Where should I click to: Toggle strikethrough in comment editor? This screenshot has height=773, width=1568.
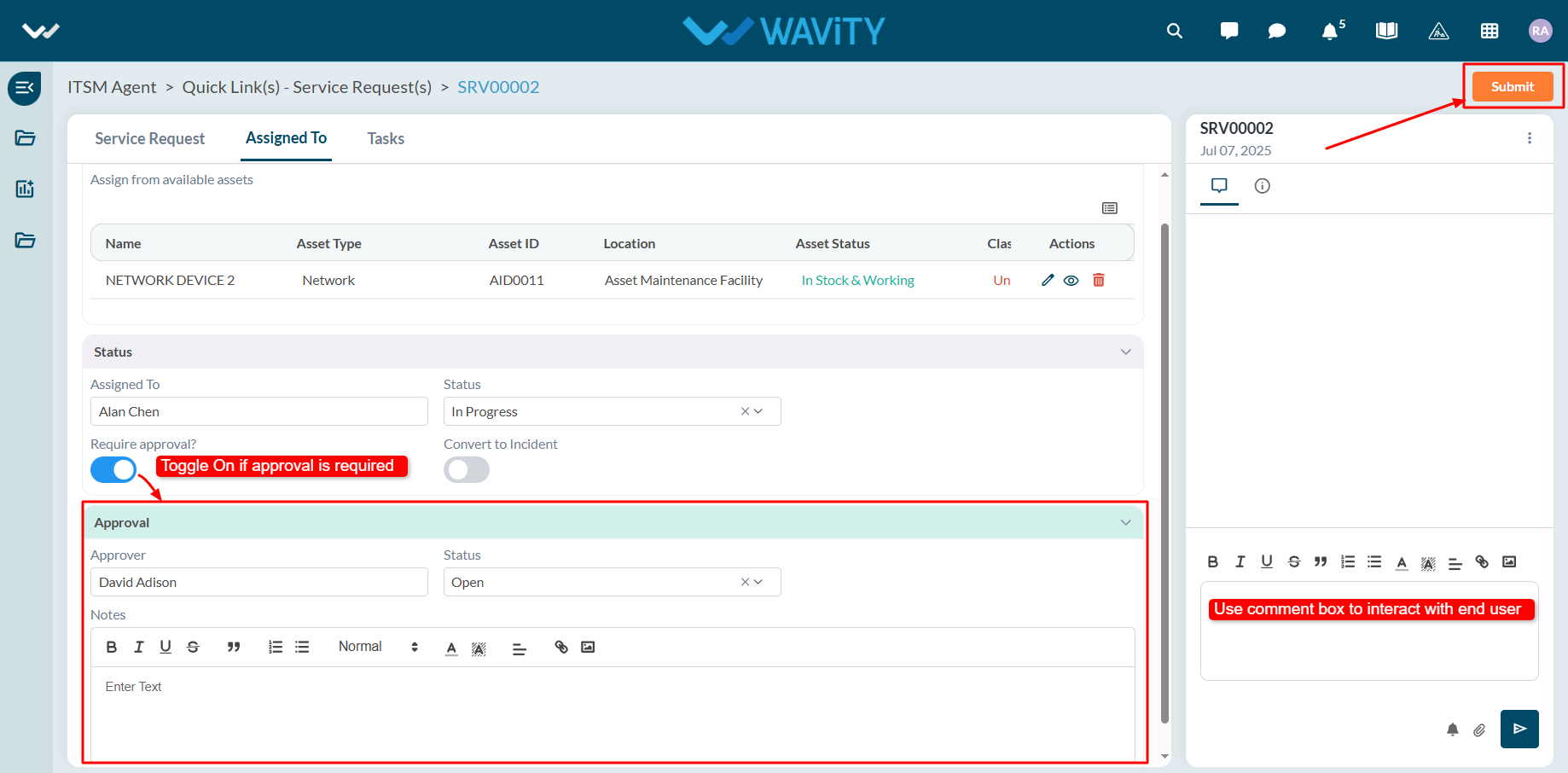point(1294,561)
